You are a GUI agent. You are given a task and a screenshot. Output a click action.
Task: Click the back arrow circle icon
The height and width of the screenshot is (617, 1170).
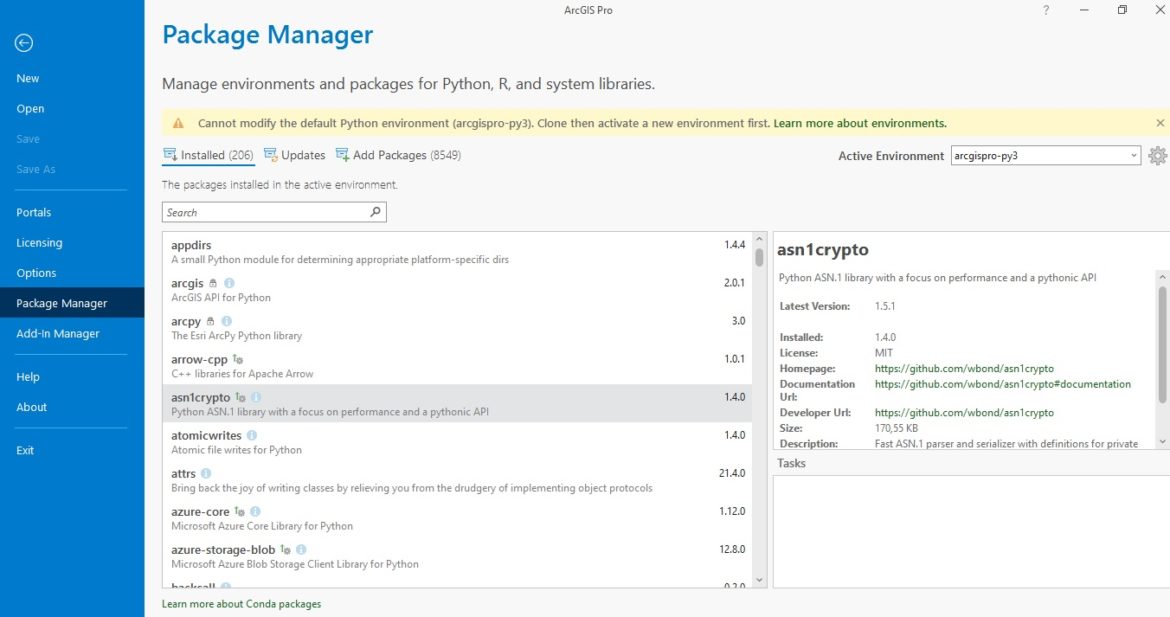click(24, 43)
